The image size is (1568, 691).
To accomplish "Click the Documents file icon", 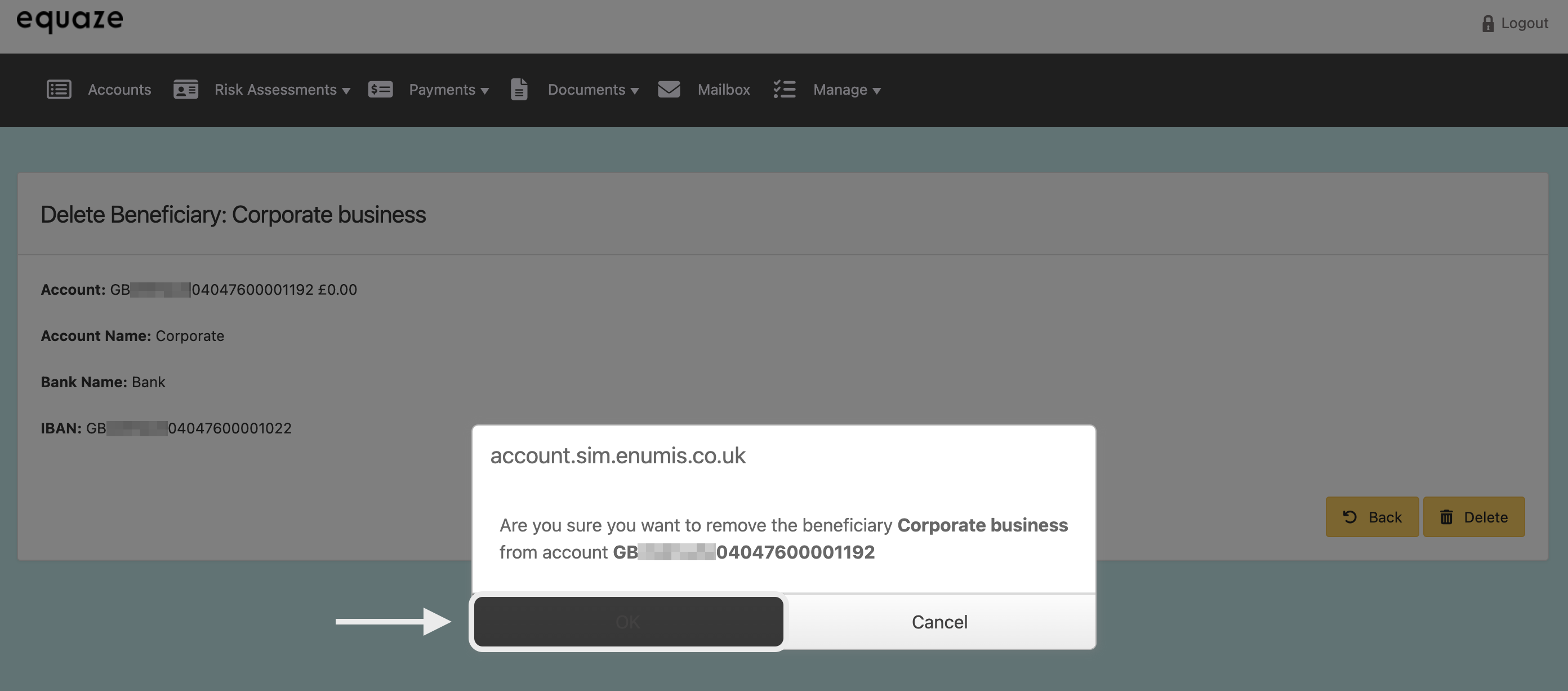I will (x=519, y=90).
